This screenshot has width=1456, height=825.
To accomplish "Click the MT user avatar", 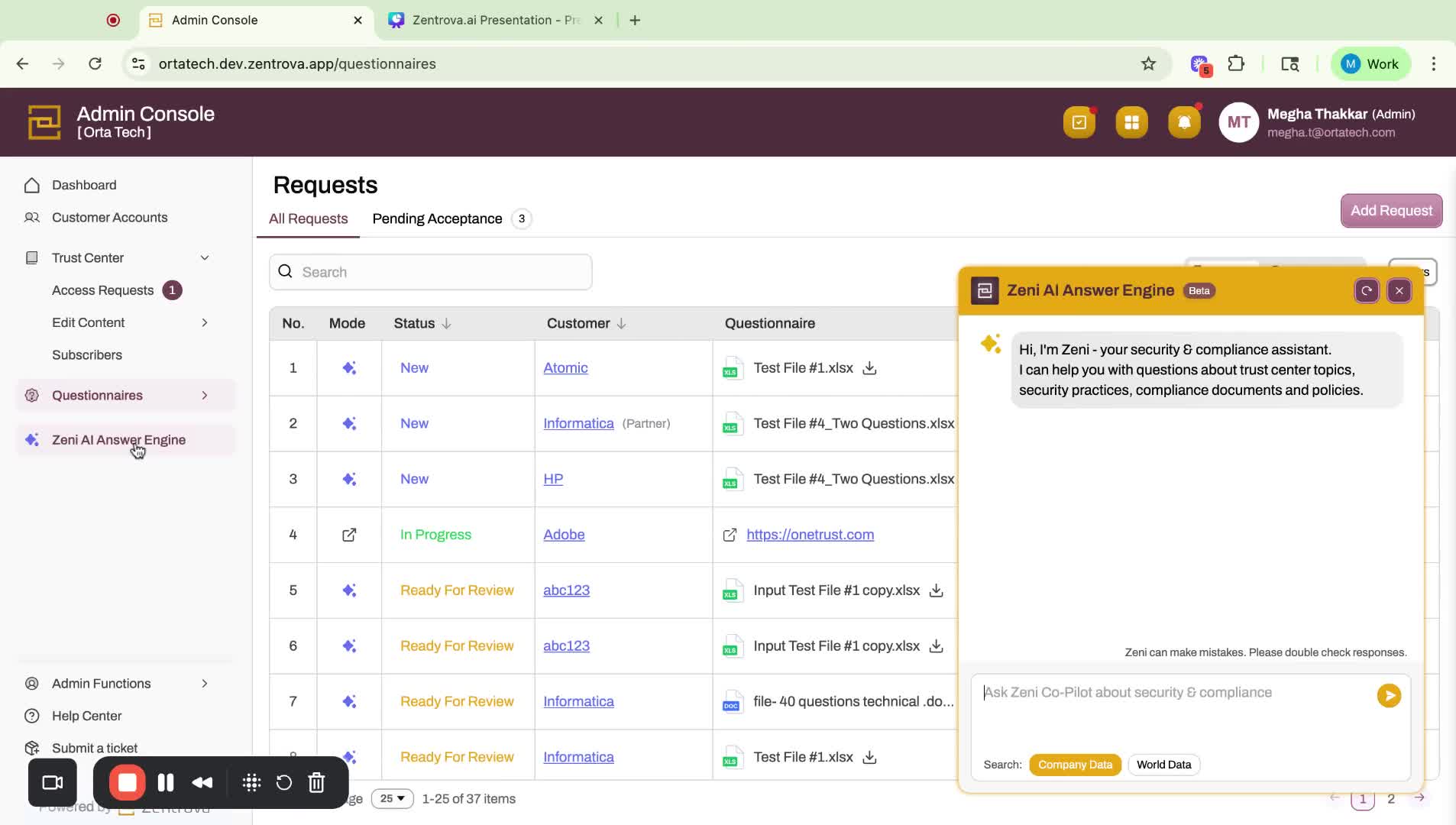I will point(1238,122).
